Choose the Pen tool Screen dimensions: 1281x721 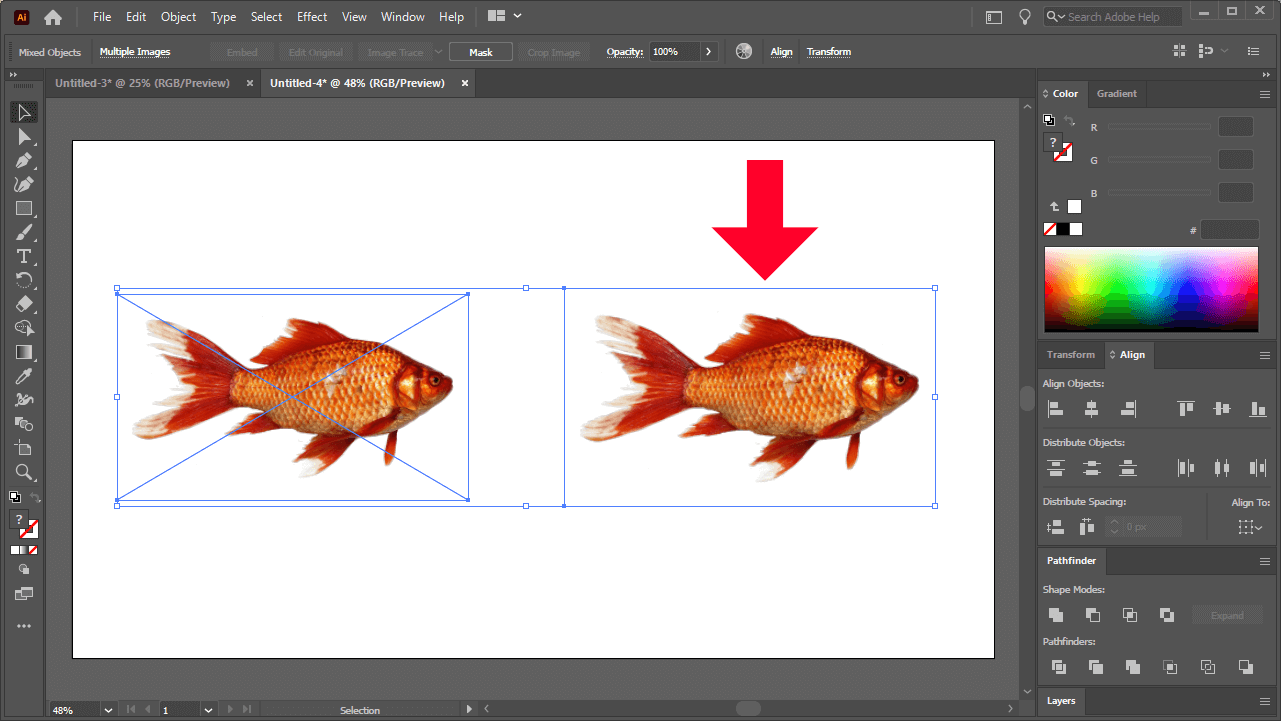pyautogui.click(x=24, y=161)
